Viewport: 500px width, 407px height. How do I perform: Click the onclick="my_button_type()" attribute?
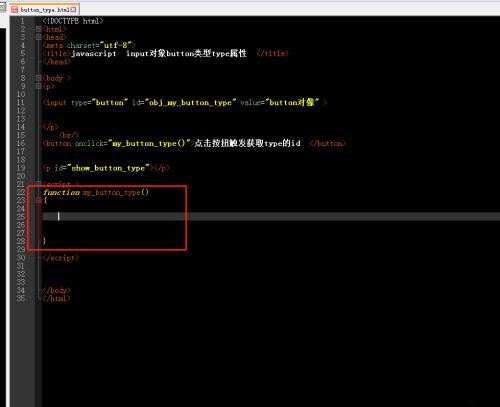point(133,143)
